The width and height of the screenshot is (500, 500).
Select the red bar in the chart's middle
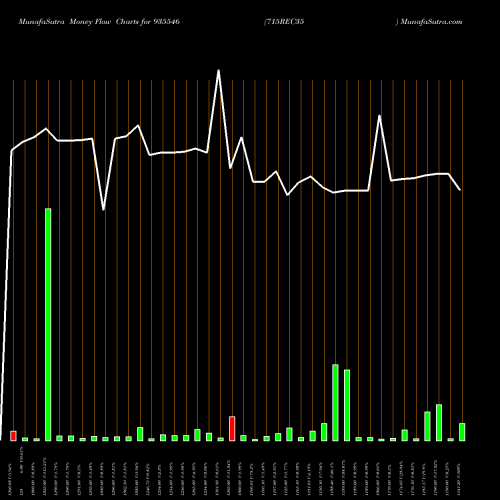(232, 428)
